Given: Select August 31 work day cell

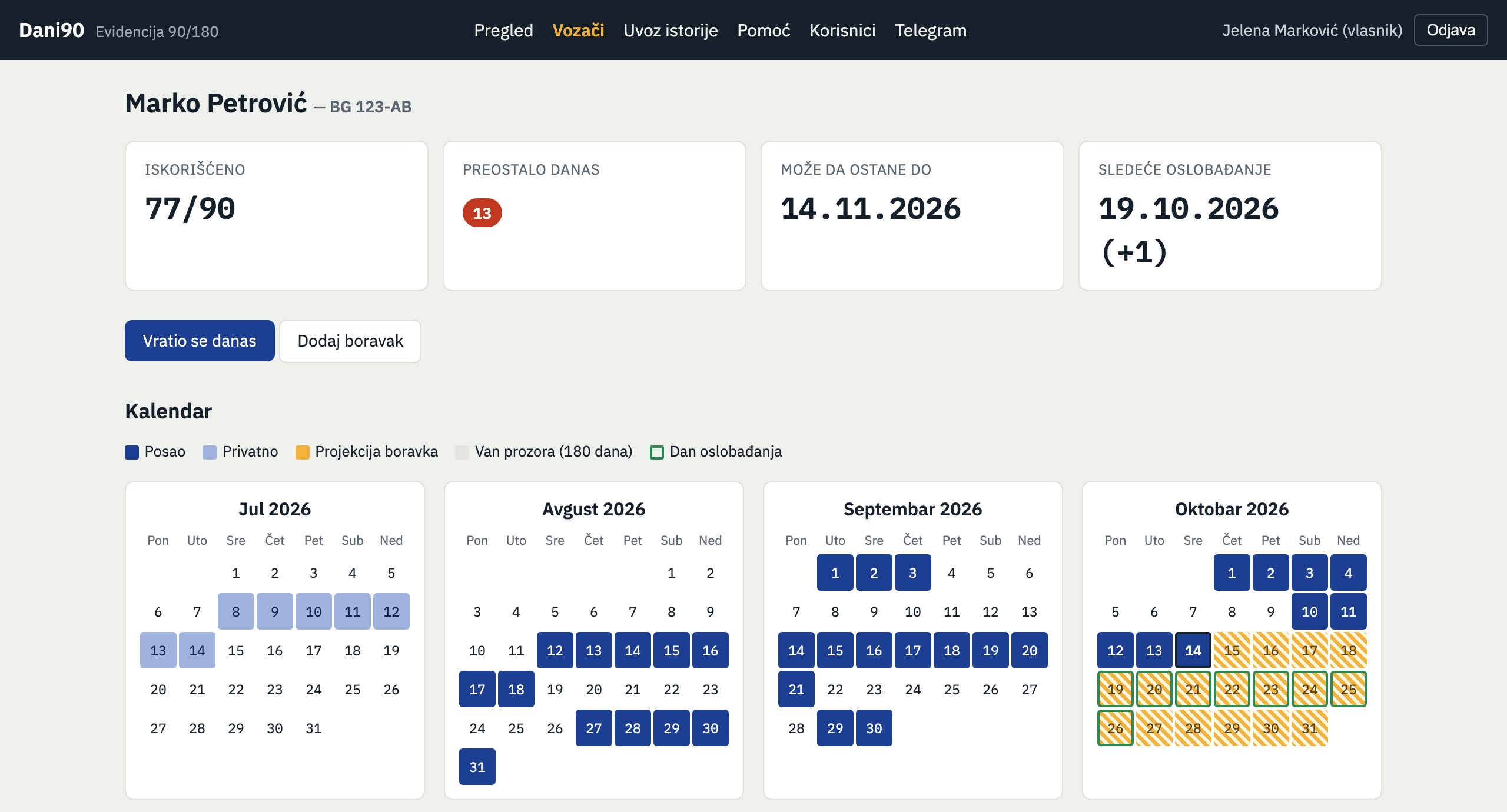Looking at the screenshot, I should coord(477,767).
